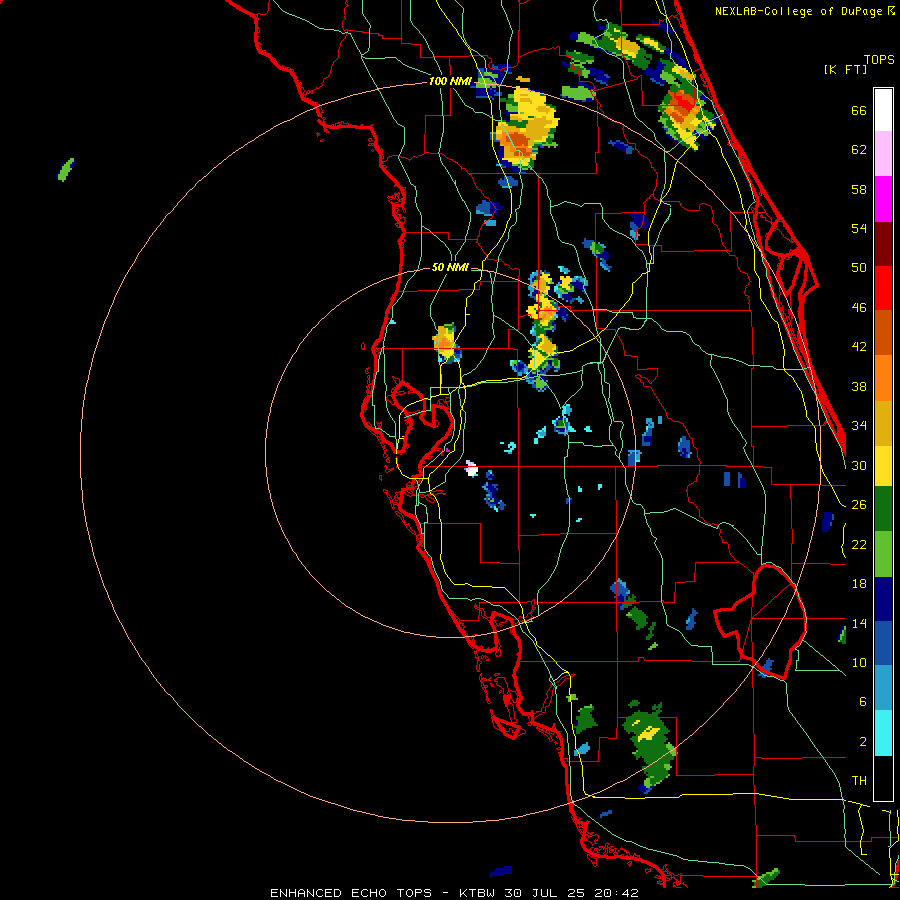Viewport: 900px width, 900px height.
Task: Select the magenta legend swatch
Action: (883, 199)
